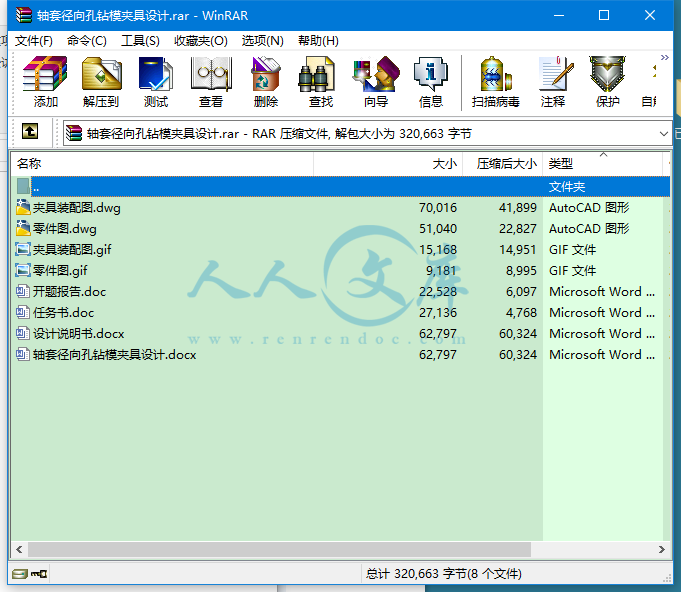Select file 任务书.doc
The image size is (681, 592).
(x=341, y=312)
